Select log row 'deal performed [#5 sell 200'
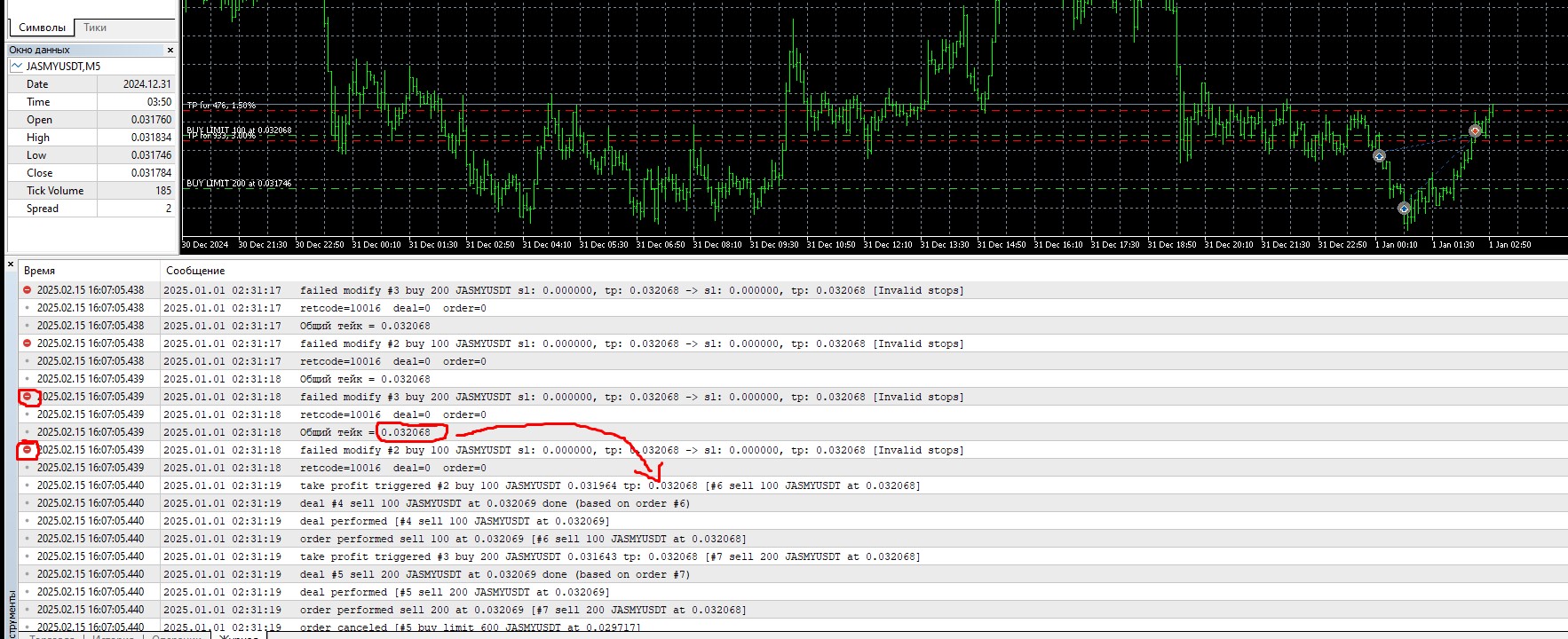 coord(793,592)
